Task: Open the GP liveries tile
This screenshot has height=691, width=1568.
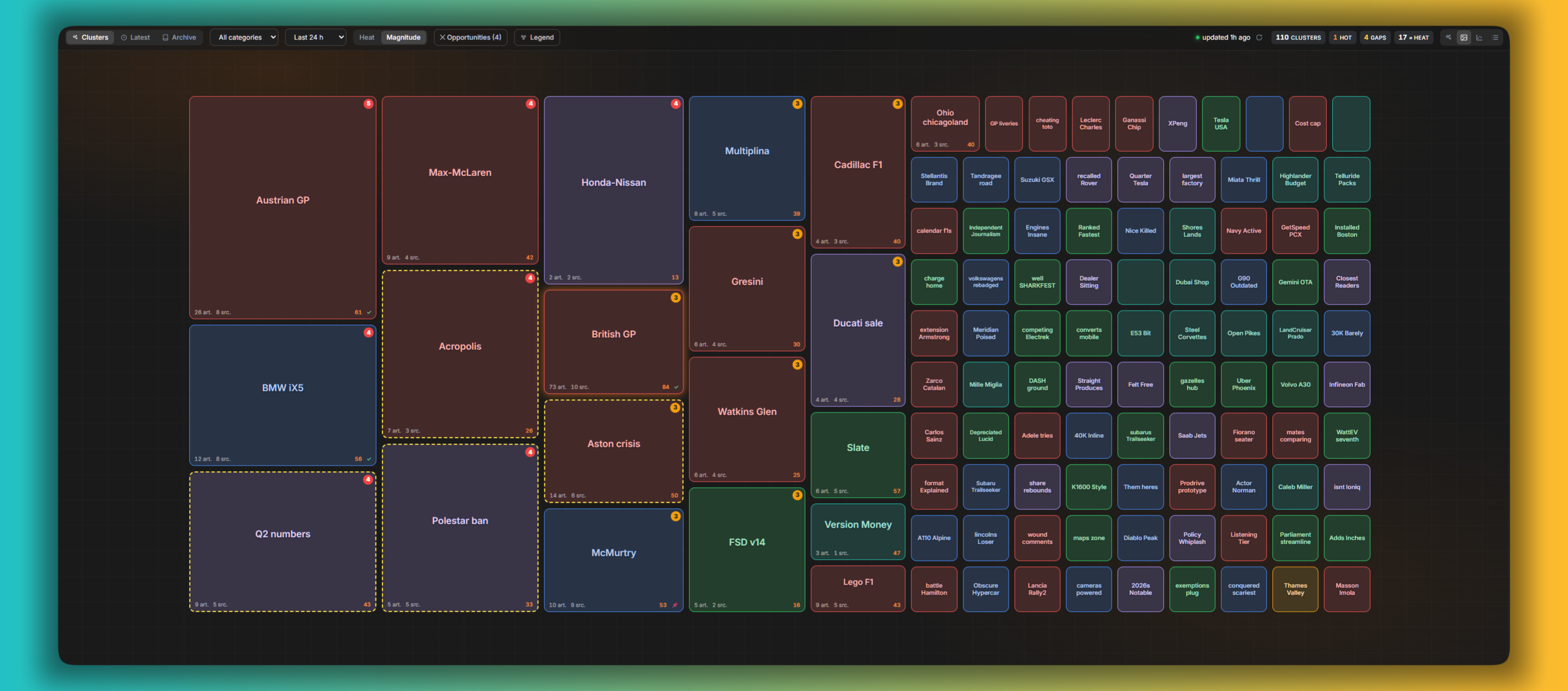Action: [1004, 123]
